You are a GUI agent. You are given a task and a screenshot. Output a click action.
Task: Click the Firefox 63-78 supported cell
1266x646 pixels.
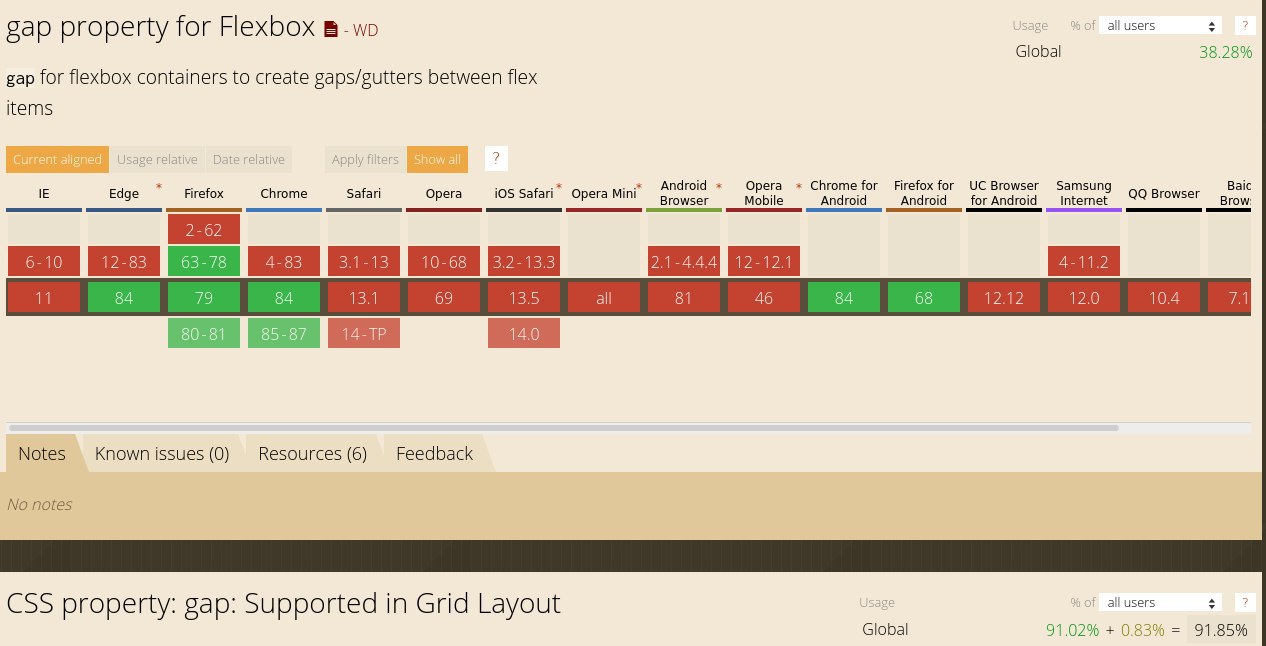click(x=204, y=262)
